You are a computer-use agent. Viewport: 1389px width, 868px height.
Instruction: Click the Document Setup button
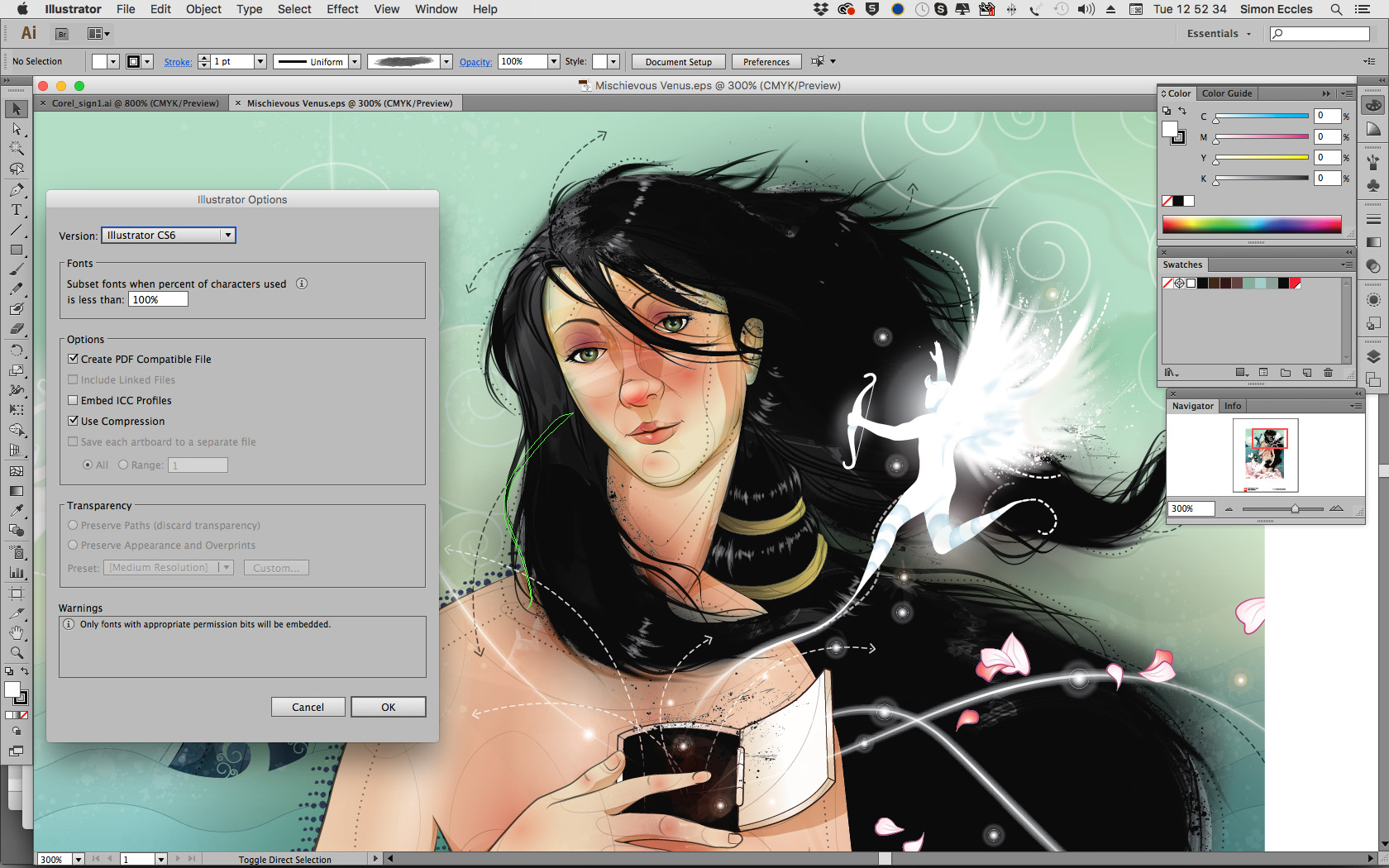click(x=679, y=62)
